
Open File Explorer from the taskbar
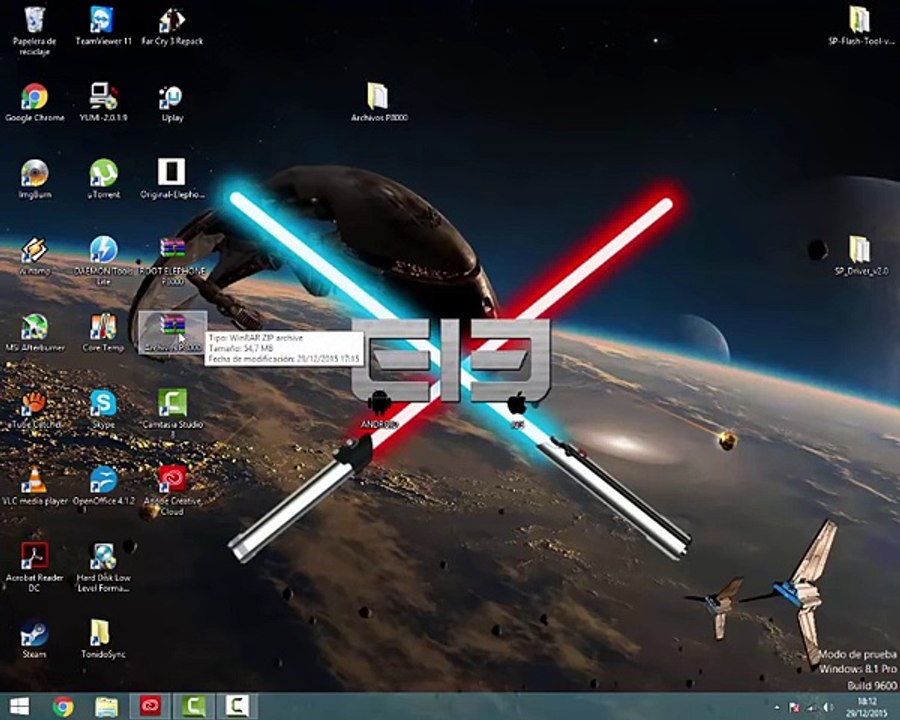[x=106, y=707]
